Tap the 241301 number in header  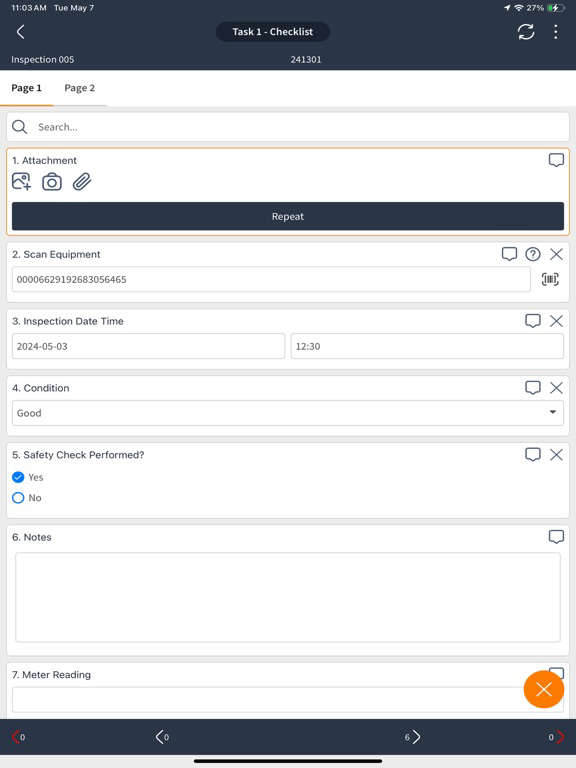(306, 59)
